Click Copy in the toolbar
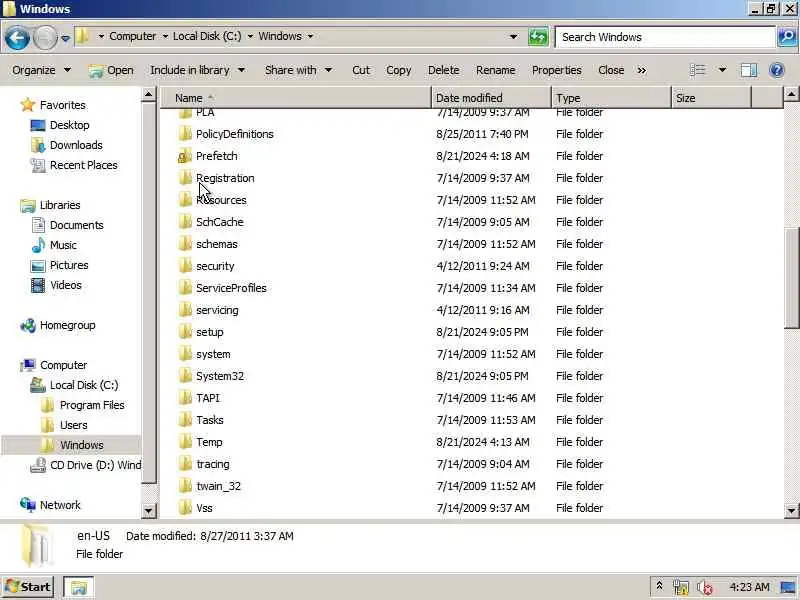This screenshot has height=600, width=800. [x=398, y=70]
